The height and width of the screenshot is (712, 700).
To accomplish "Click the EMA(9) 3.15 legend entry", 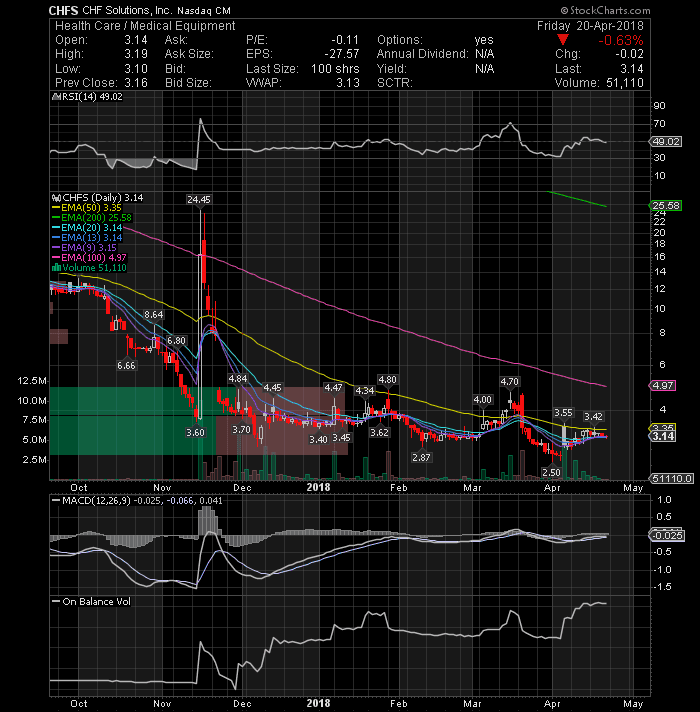I will (89, 248).
